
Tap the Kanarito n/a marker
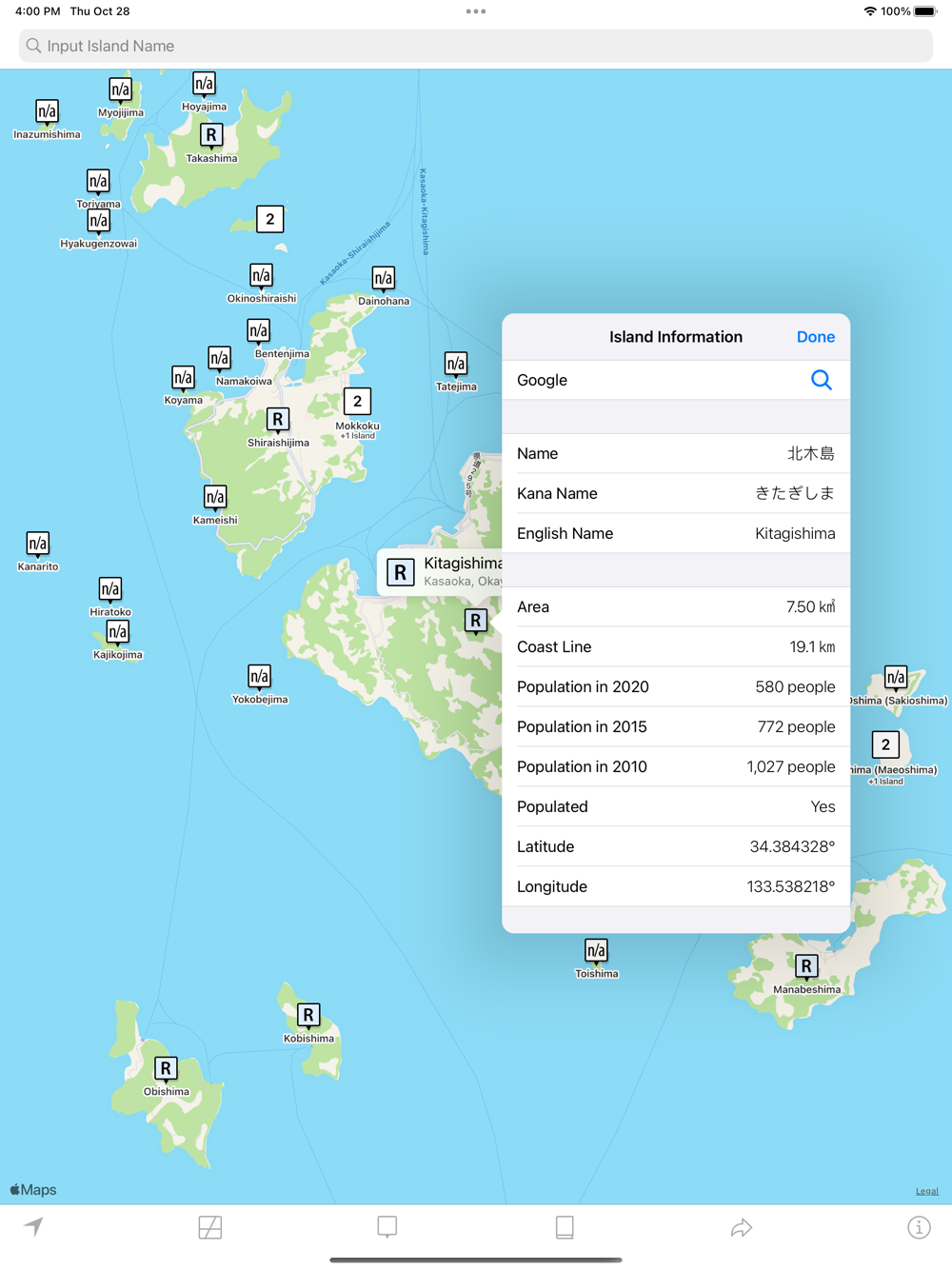[37, 545]
